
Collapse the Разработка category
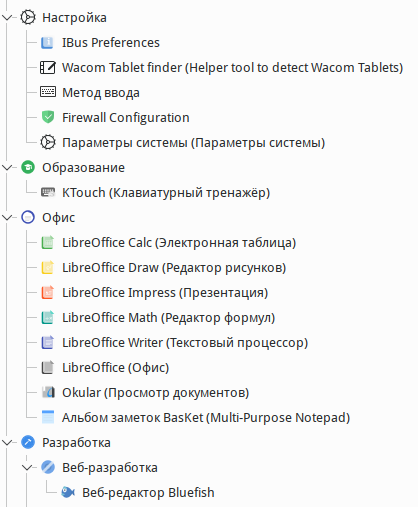coord(7,442)
